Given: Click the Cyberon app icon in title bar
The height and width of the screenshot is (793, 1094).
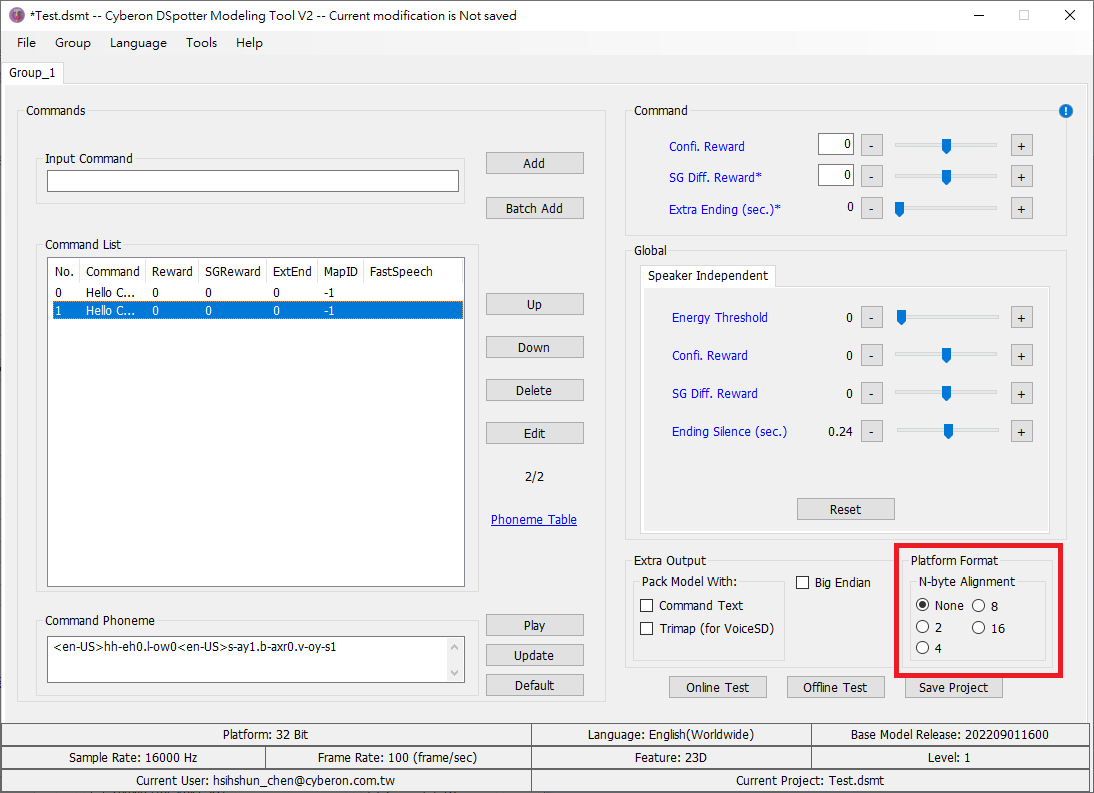Looking at the screenshot, I should [17, 15].
